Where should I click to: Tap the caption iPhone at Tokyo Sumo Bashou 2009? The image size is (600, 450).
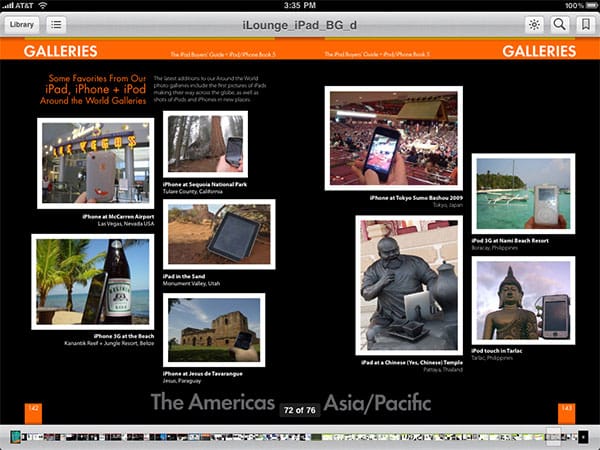coord(416,198)
